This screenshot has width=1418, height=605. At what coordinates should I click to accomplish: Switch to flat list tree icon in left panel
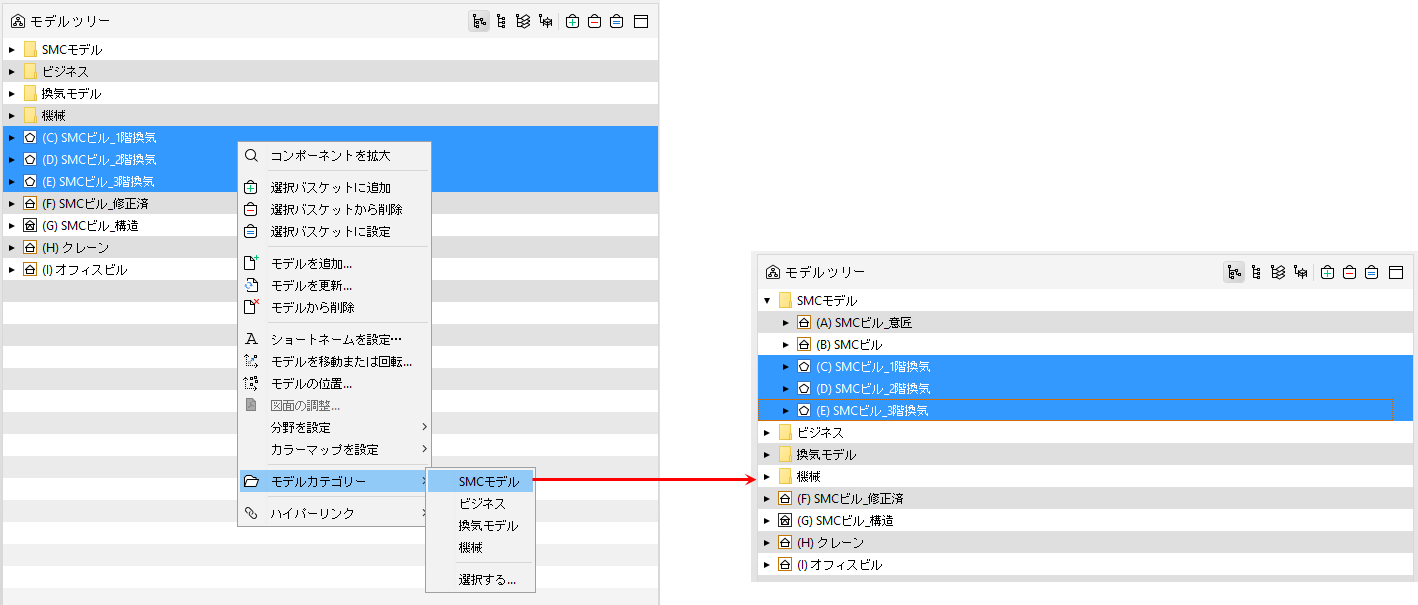500,21
